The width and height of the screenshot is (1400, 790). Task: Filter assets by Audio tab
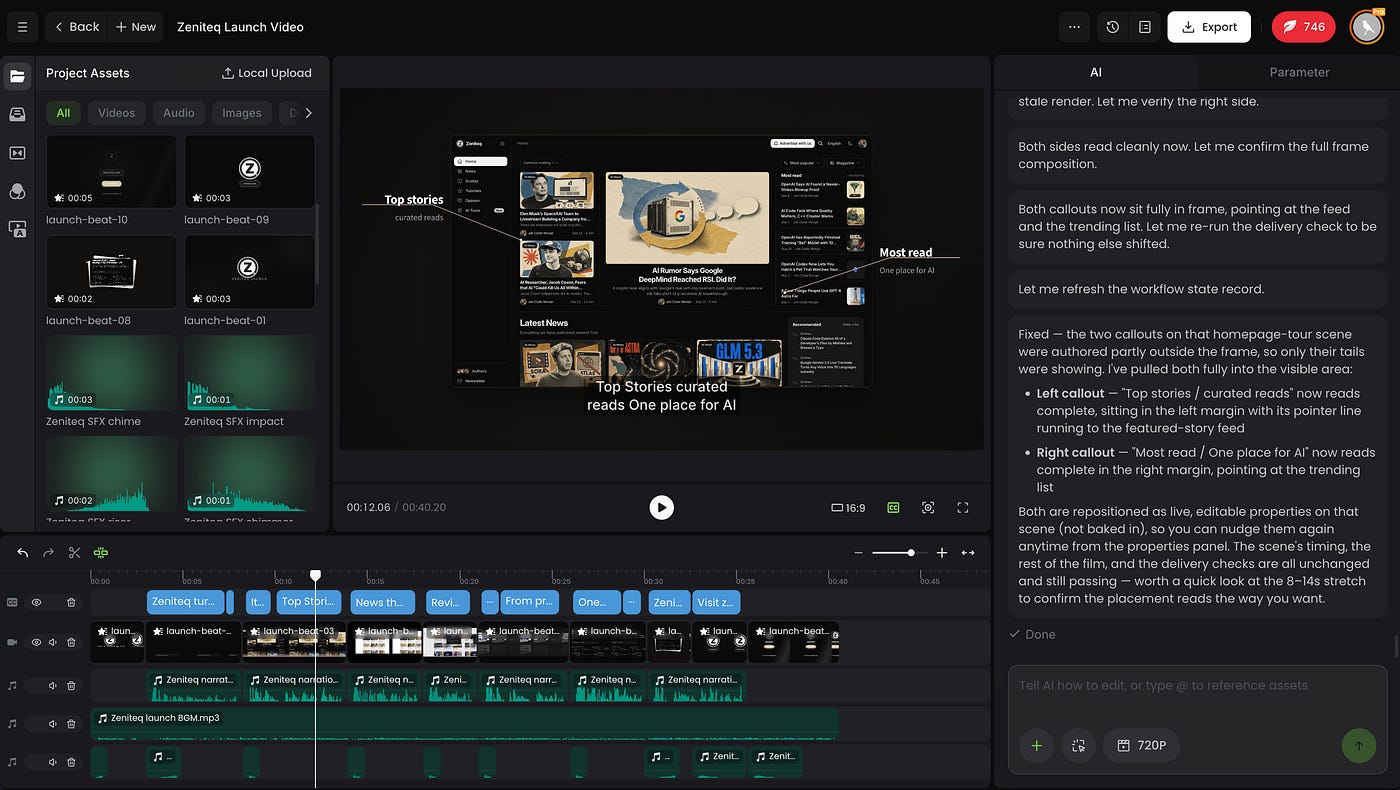tap(179, 113)
